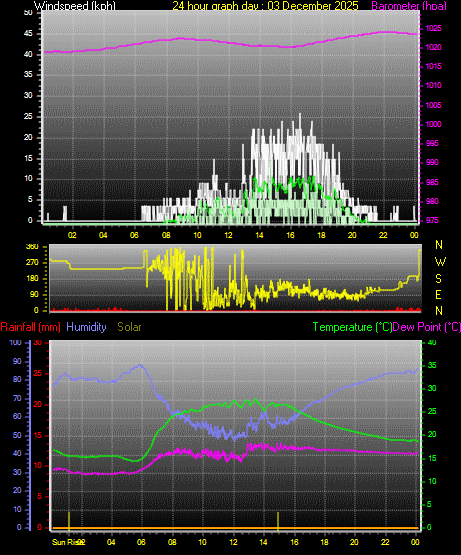Click the 1000 barometer axis value
Screen dimensions: 461x555
pos(433,124)
